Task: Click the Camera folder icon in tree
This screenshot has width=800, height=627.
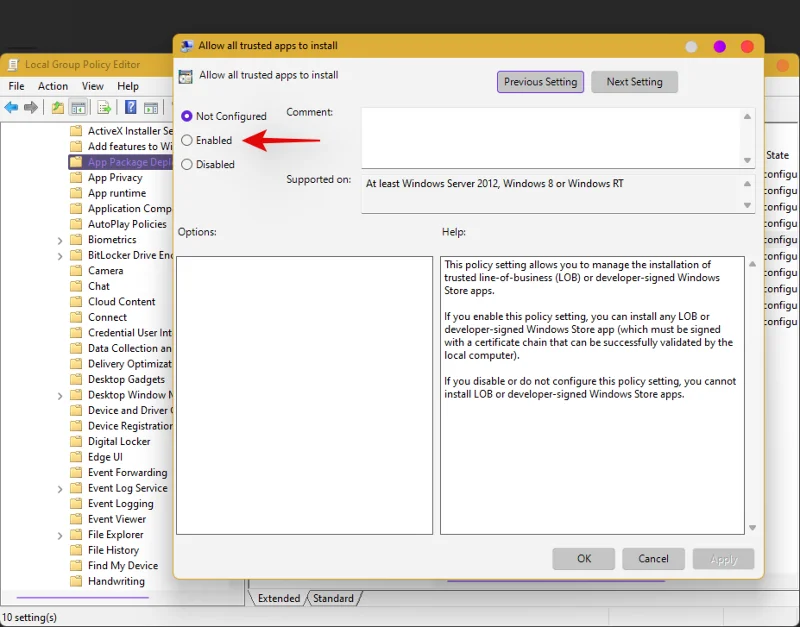Action: (x=76, y=271)
